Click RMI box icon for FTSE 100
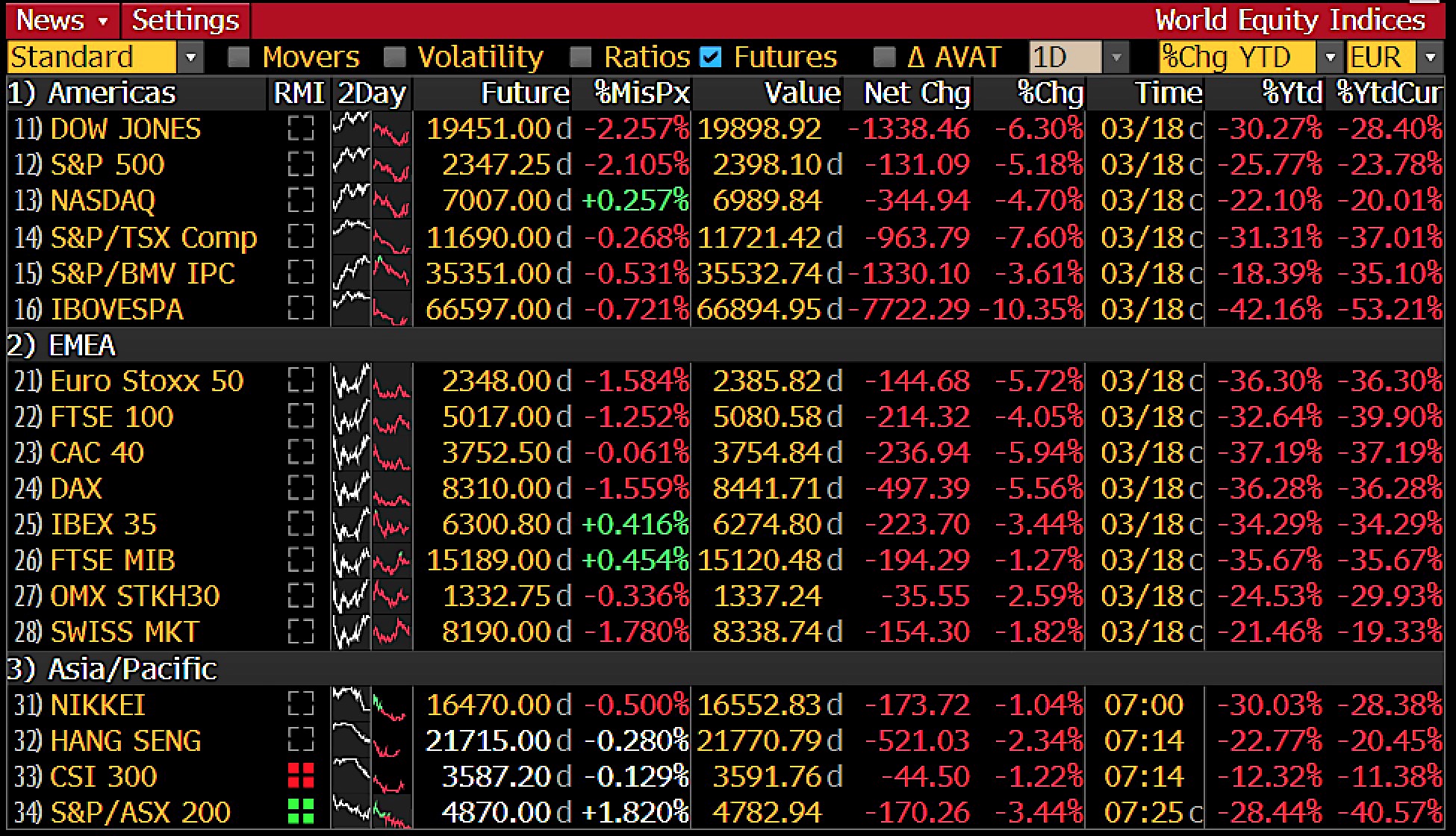Viewport: 1456px width, 836px height. (x=301, y=417)
